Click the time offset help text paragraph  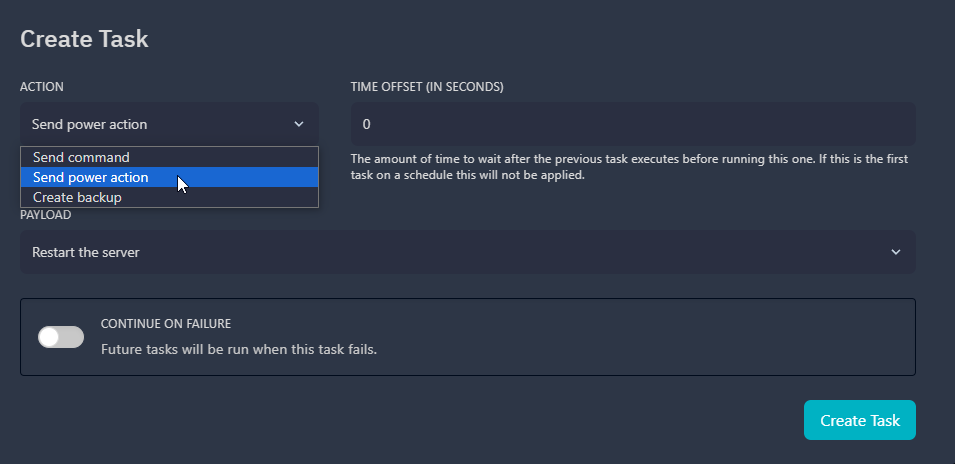pyautogui.click(x=628, y=167)
